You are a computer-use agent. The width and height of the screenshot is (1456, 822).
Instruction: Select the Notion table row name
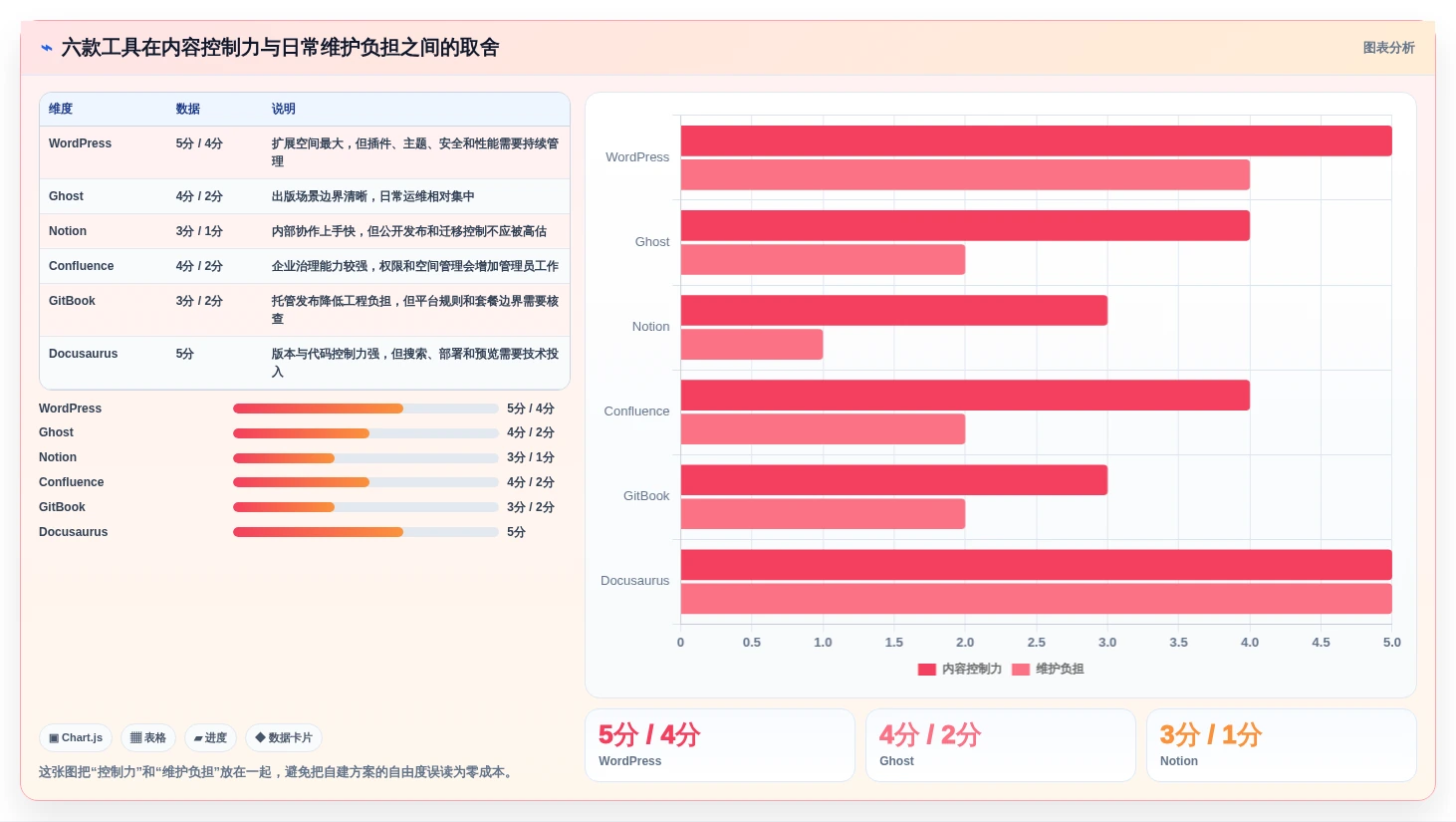pos(68,231)
